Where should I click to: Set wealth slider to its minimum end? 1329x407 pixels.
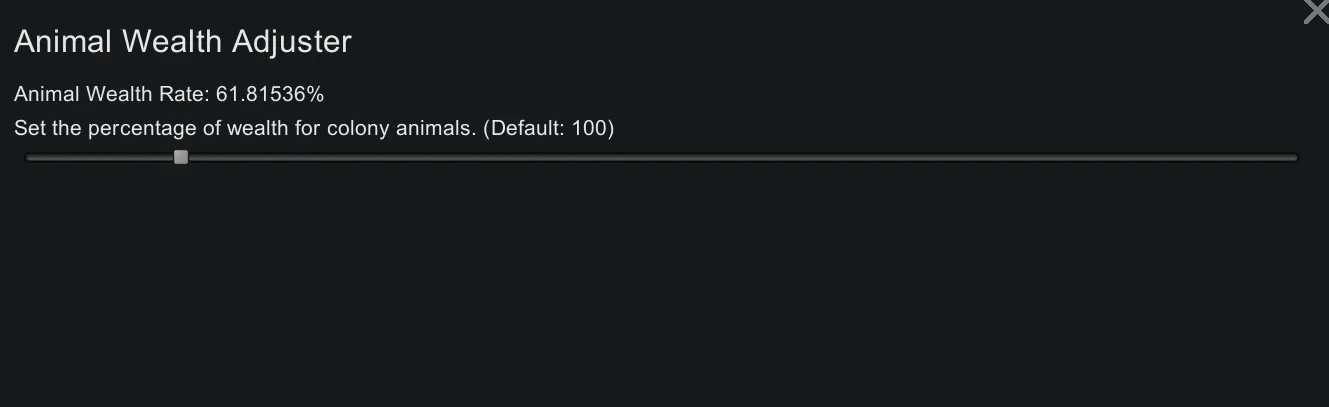[28, 157]
